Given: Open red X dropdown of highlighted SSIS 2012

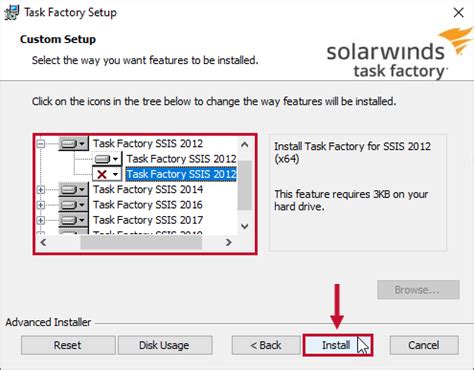Looking at the screenshot, I should 107,174.
